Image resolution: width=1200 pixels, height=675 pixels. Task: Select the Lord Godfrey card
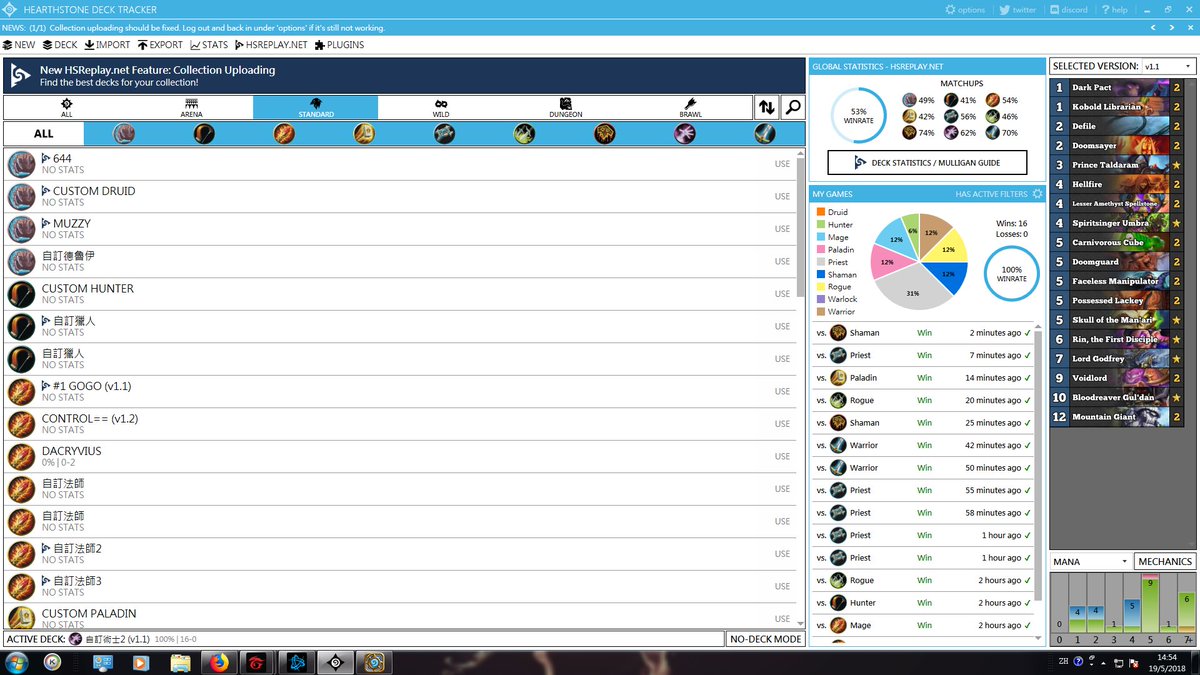(x=1118, y=359)
